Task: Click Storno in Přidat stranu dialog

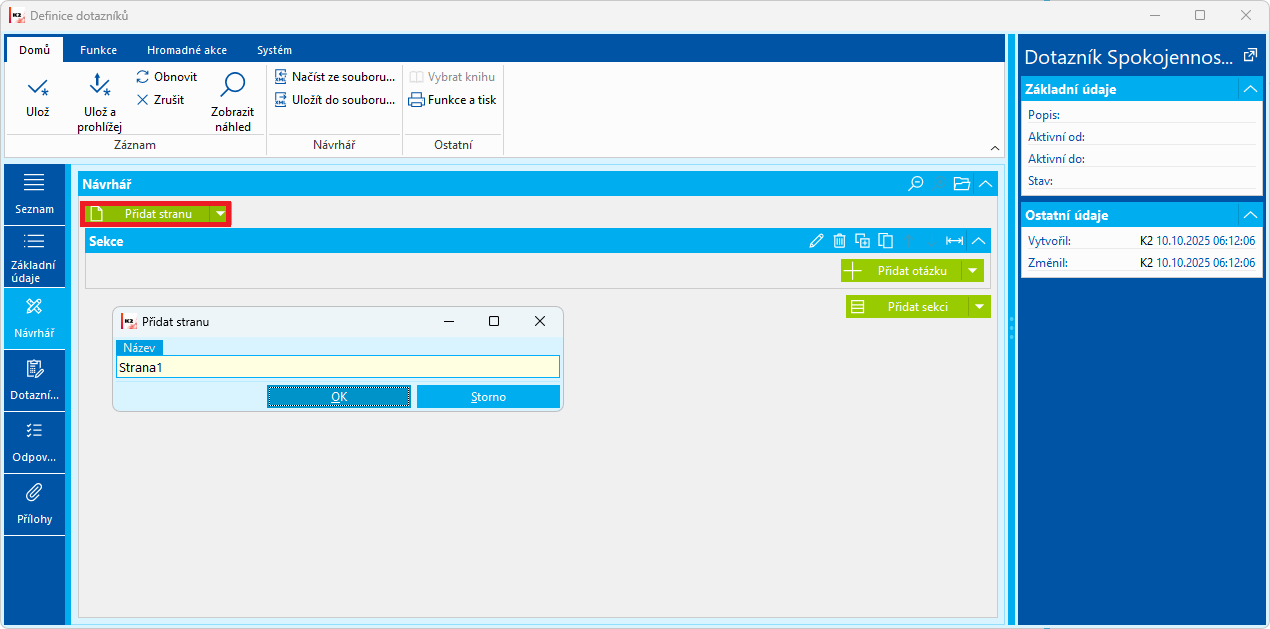Action: pos(488,397)
